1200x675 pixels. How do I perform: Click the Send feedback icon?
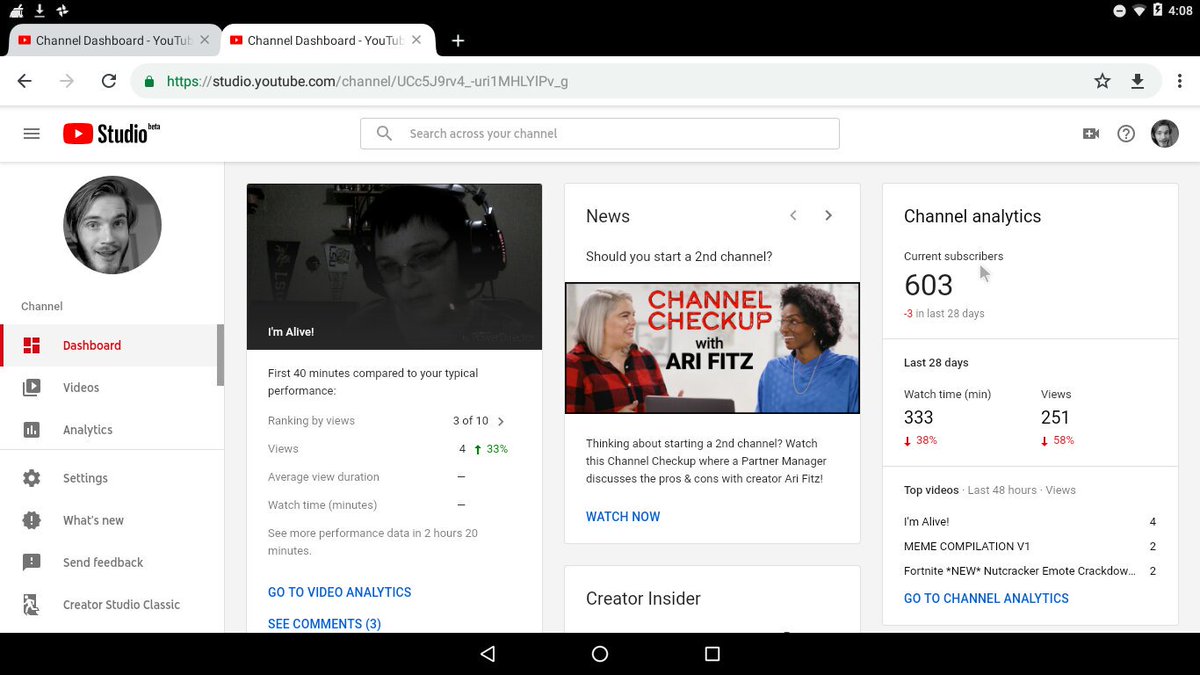pos(32,562)
